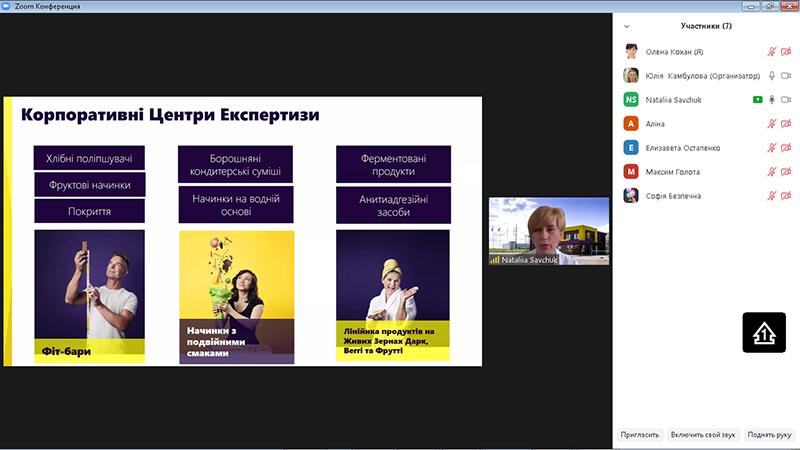
Task: Click the camera-off icon for Елизавета Остапенко
Action: click(x=786, y=147)
